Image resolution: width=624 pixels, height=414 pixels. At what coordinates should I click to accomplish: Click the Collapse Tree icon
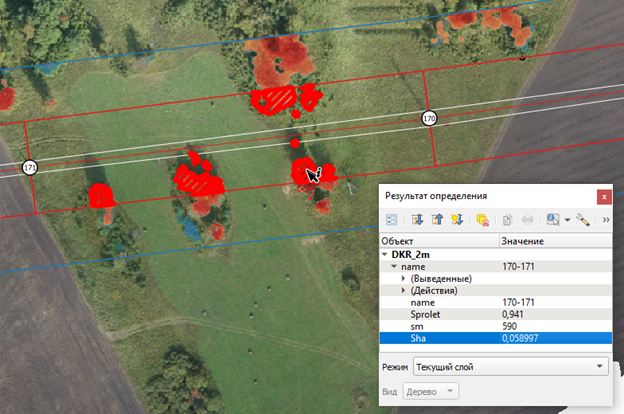[437, 220]
